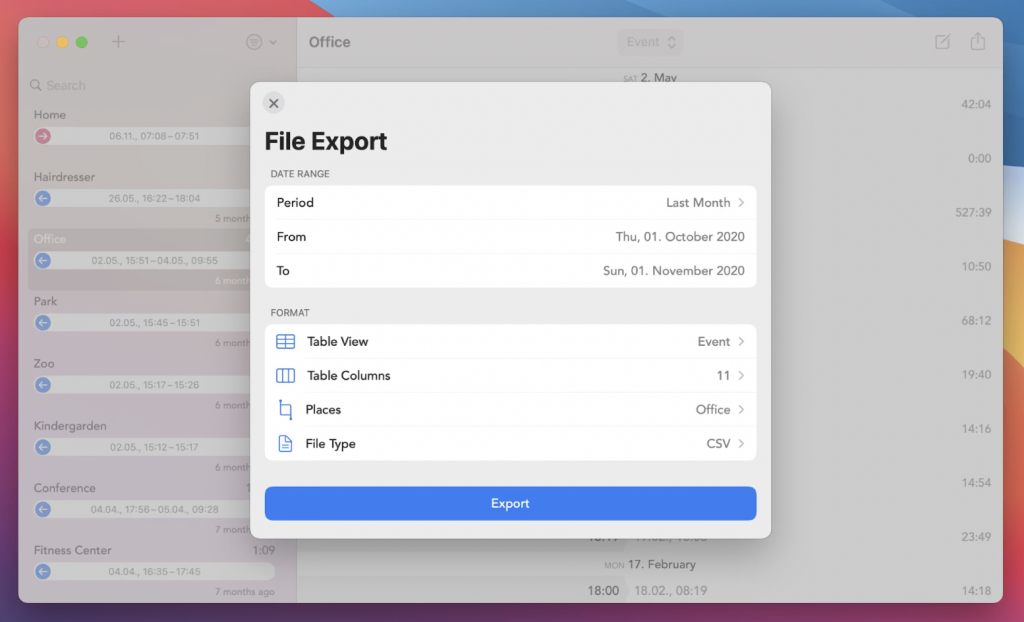Click the Home visit time 06.11., 07:08–07:51
Image resolution: width=1024 pixels, height=622 pixels.
(154, 136)
